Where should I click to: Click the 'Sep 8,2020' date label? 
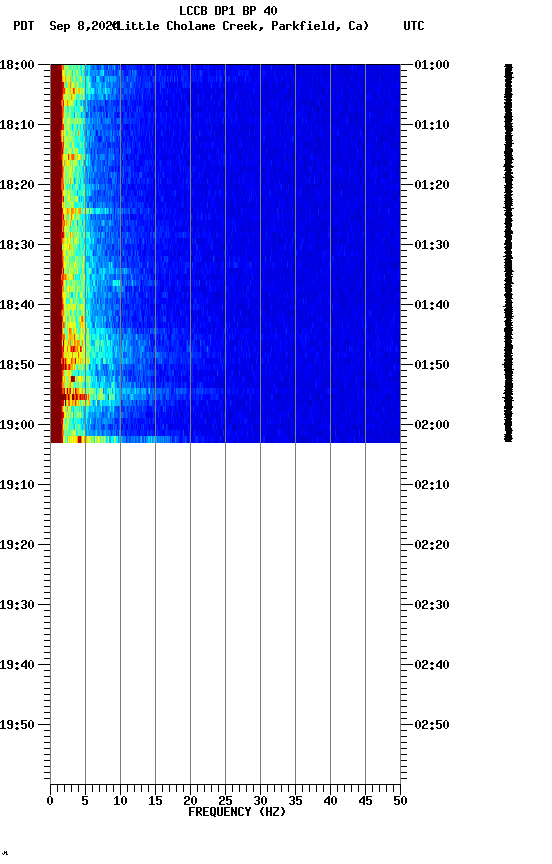click(83, 26)
